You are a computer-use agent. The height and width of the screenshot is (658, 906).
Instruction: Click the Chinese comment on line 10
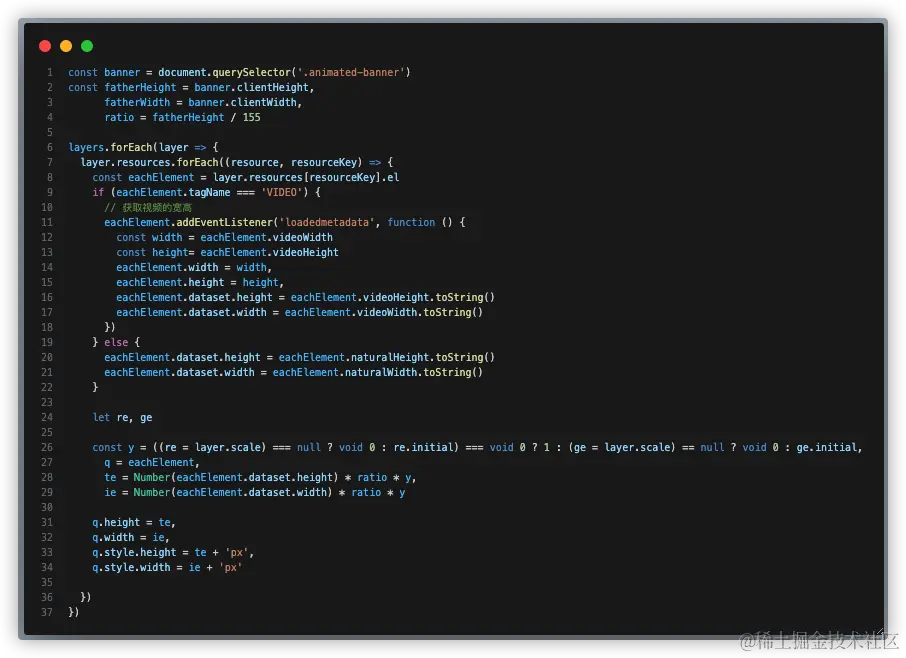pos(148,207)
